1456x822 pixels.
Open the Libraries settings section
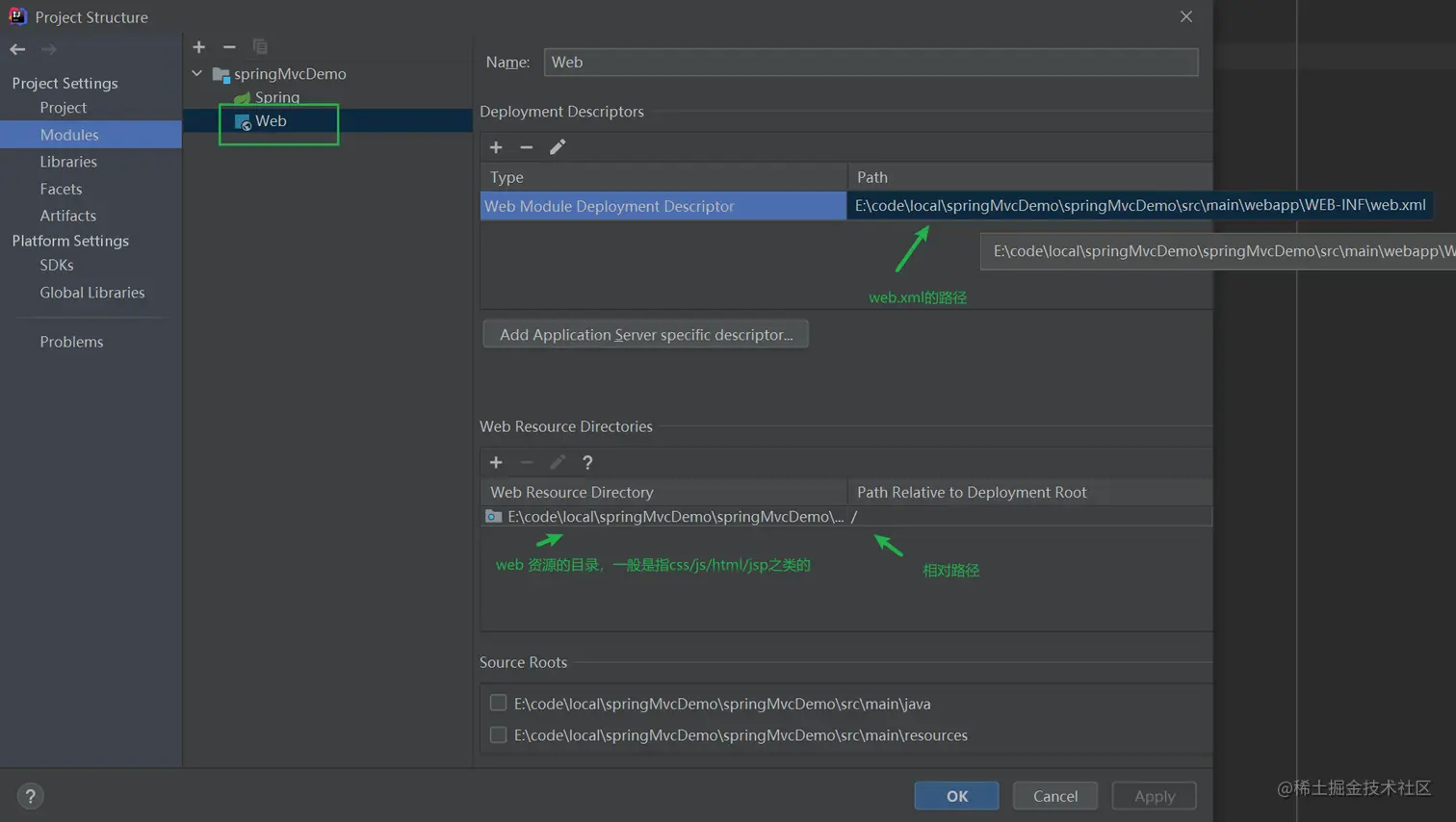pyautogui.click(x=68, y=162)
